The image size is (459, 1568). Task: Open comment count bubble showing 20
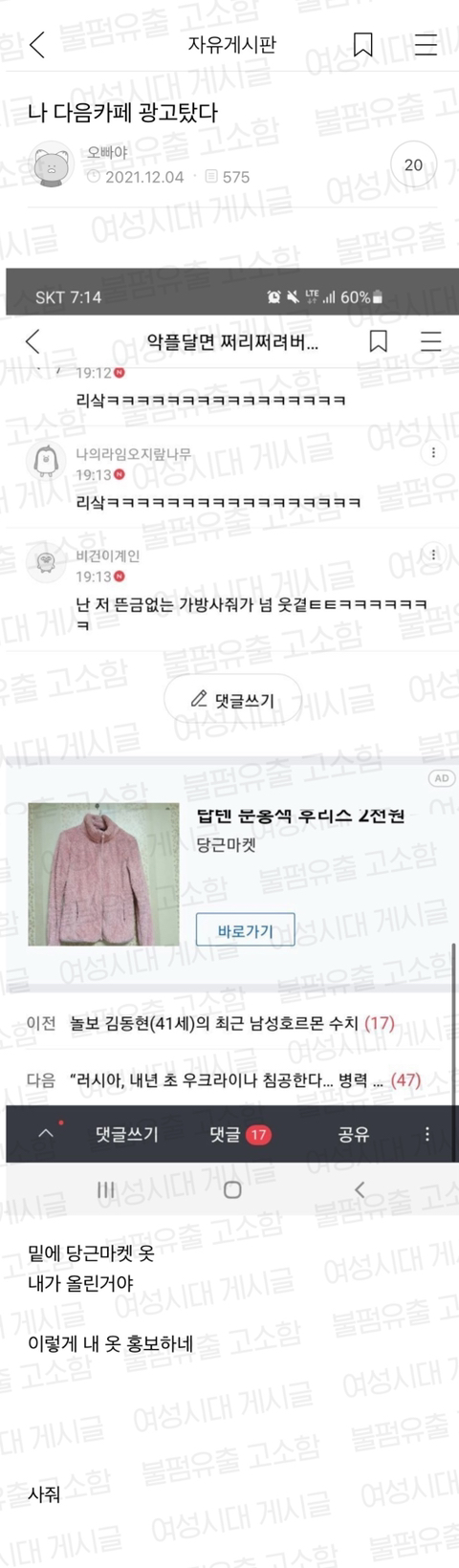pos(413,164)
